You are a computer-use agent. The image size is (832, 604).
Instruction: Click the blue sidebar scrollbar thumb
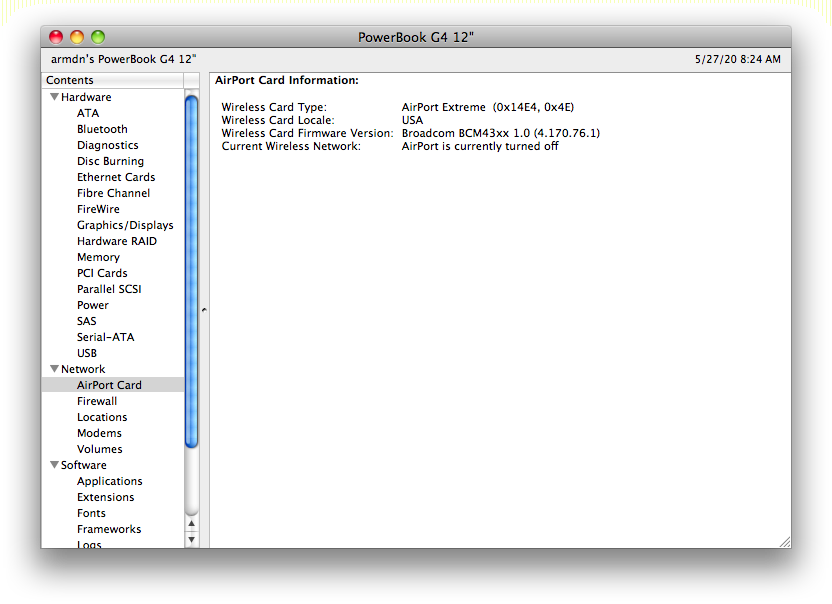(192, 271)
